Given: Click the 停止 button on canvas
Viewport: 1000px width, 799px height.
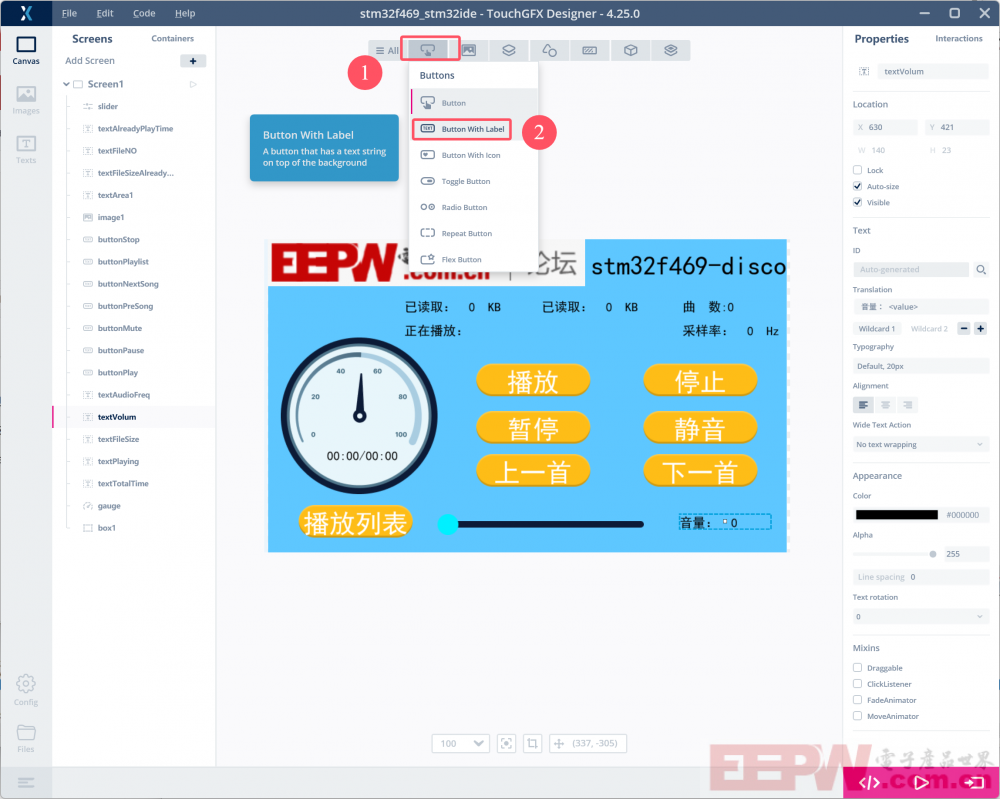Looking at the screenshot, I should (700, 381).
